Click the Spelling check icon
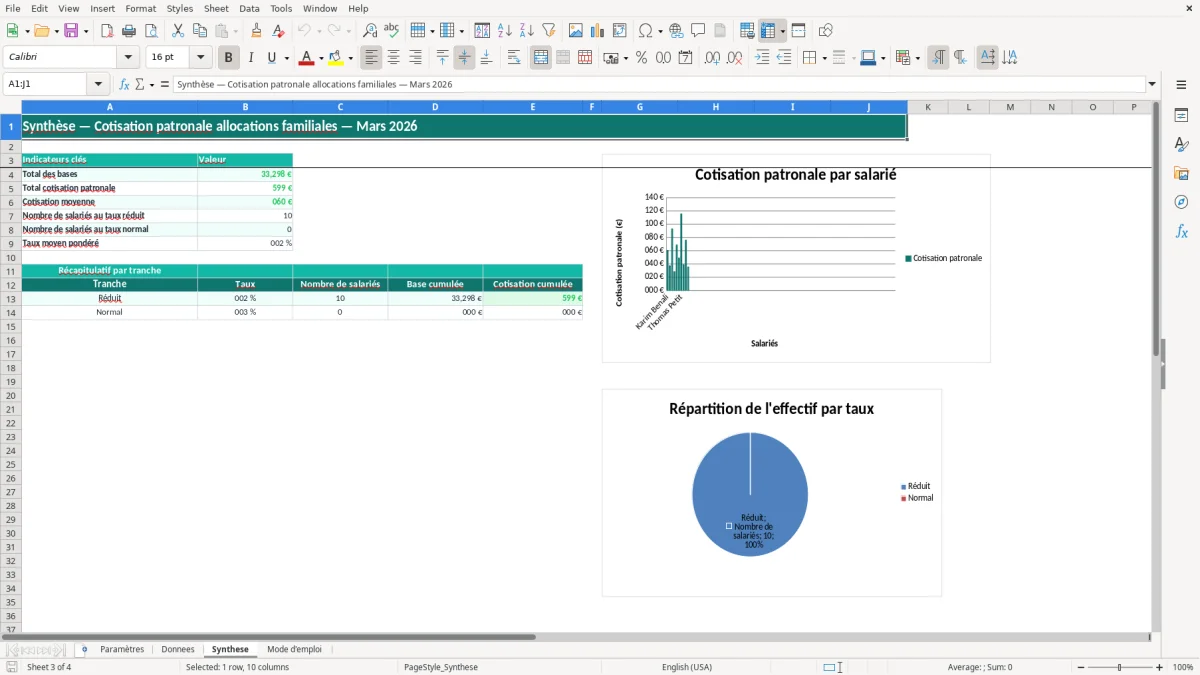 [392, 31]
